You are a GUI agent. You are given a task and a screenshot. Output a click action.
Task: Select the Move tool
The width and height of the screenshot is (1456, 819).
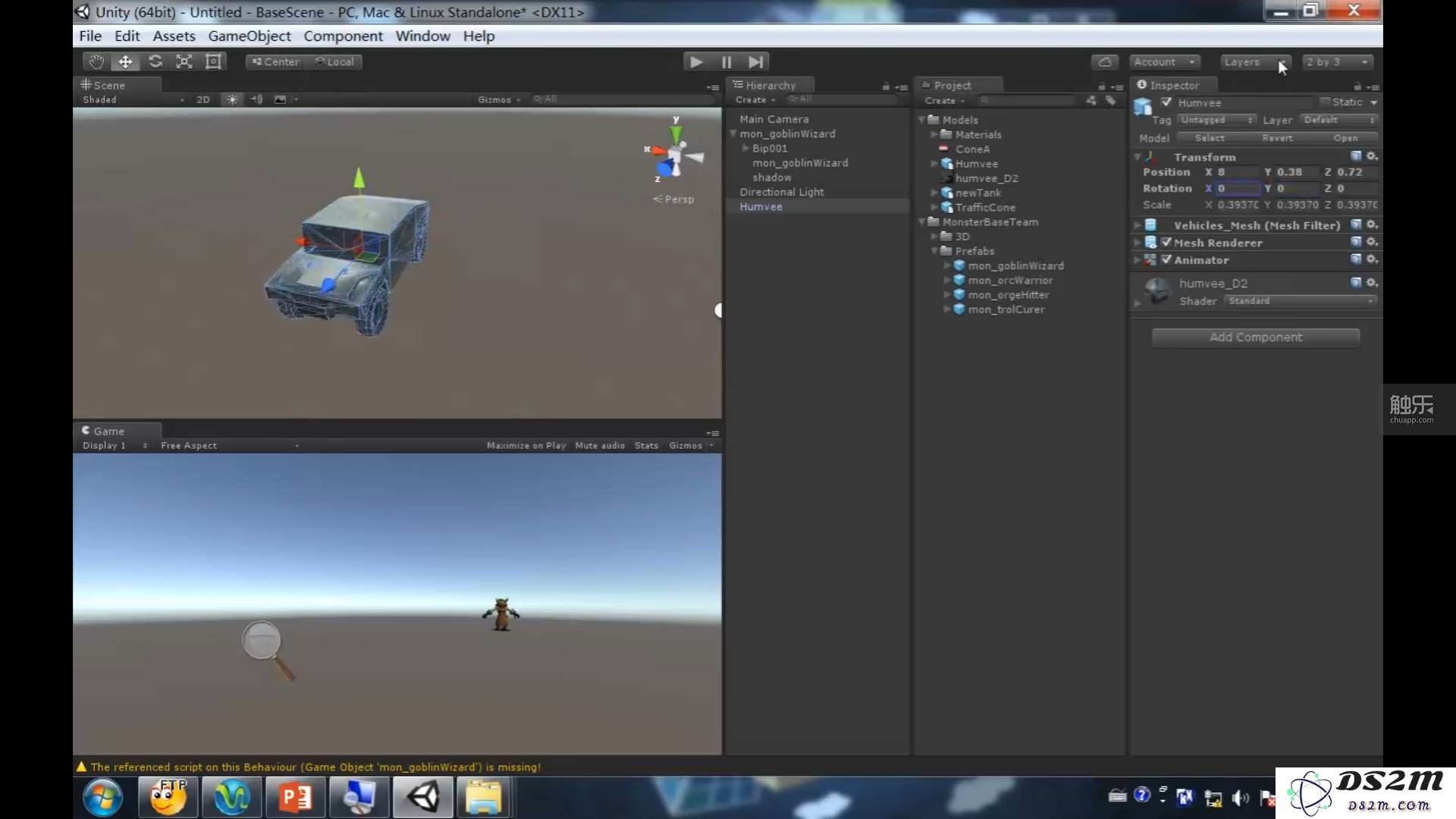point(125,62)
